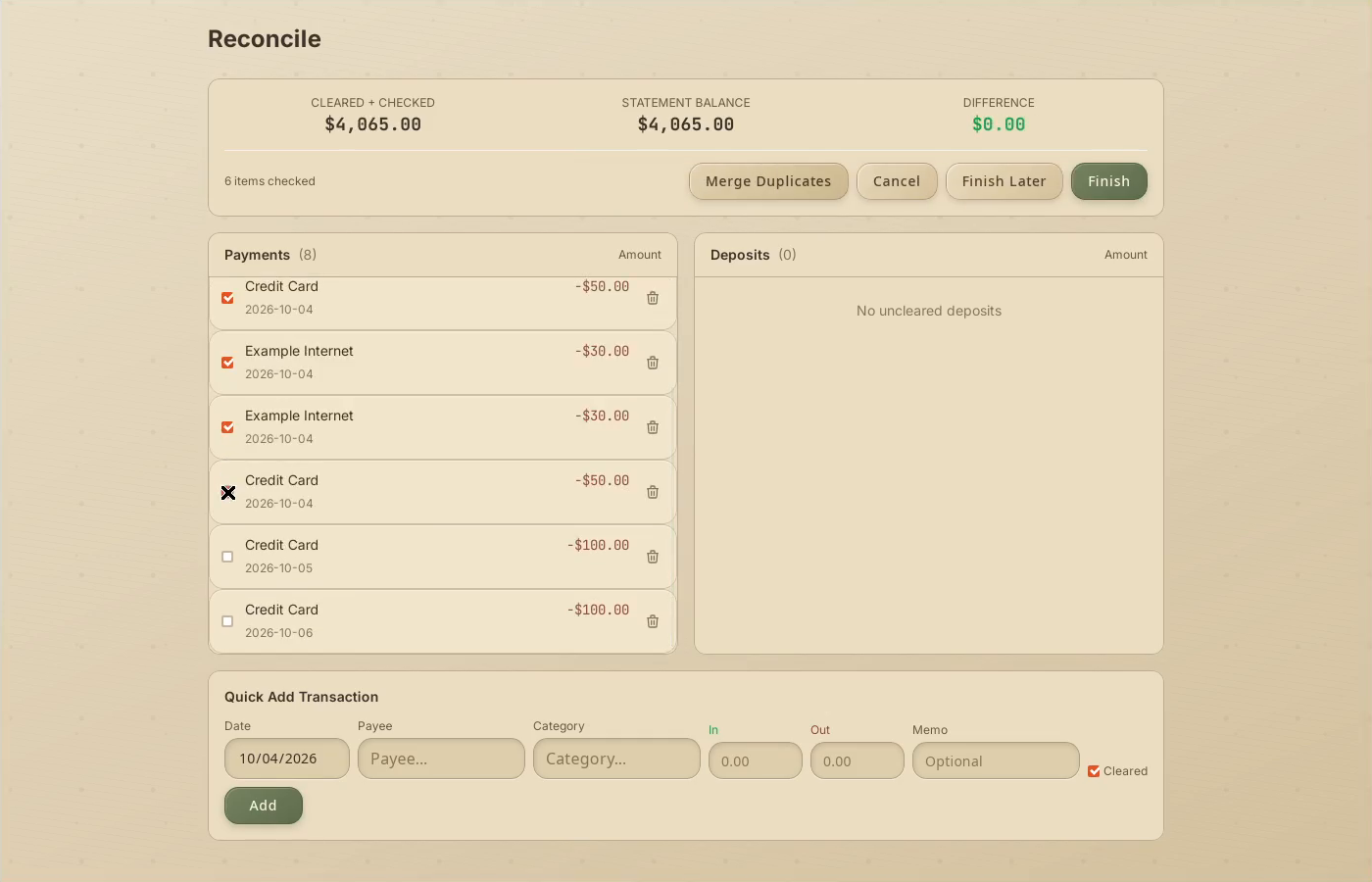Click the Quick Add Transaction heading
The image size is (1372, 882).
pos(302,697)
